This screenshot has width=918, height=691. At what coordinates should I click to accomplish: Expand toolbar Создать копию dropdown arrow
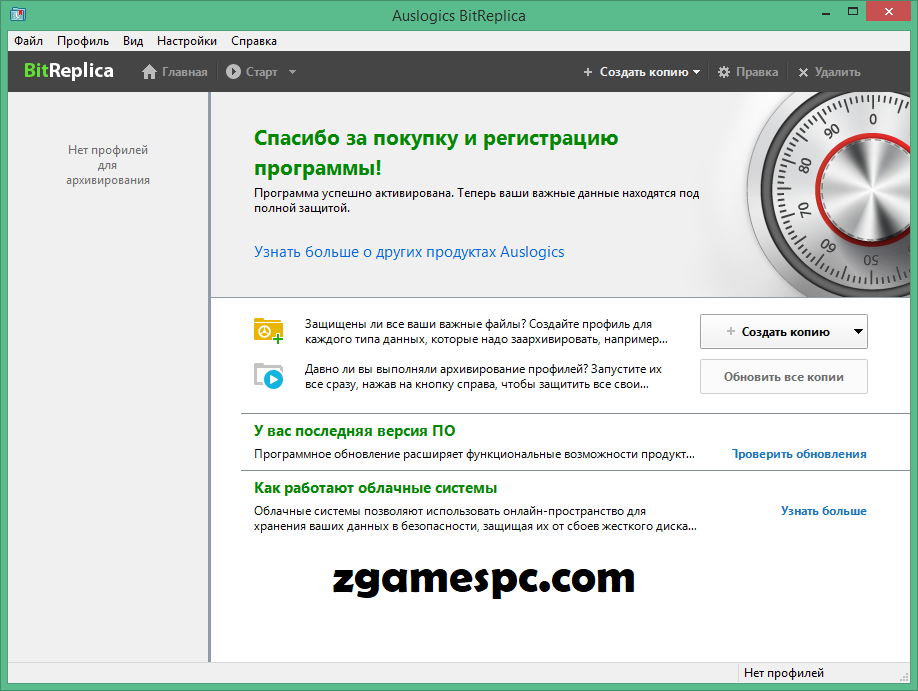(x=696, y=72)
